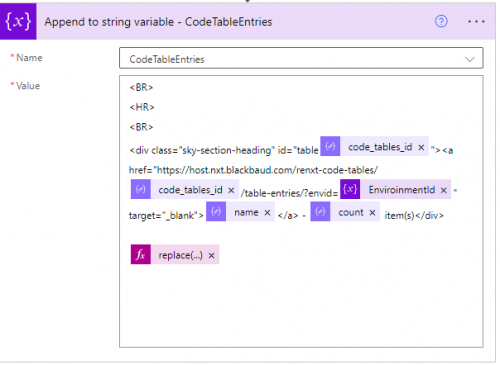This screenshot has width=500, height=365.
Task: Click the count token's icon
Action: click(x=320, y=211)
